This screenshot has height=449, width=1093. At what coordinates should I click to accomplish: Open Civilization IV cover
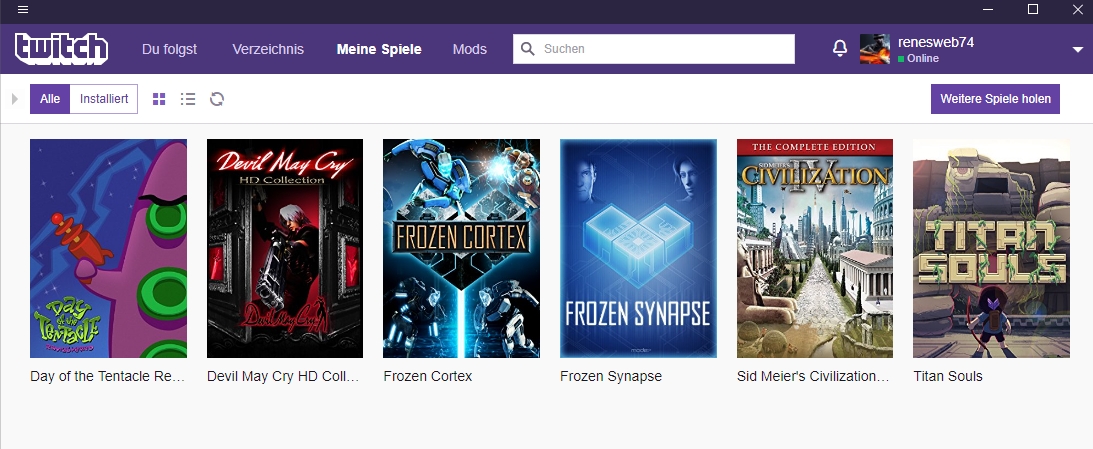pyautogui.click(x=815, y=248)
